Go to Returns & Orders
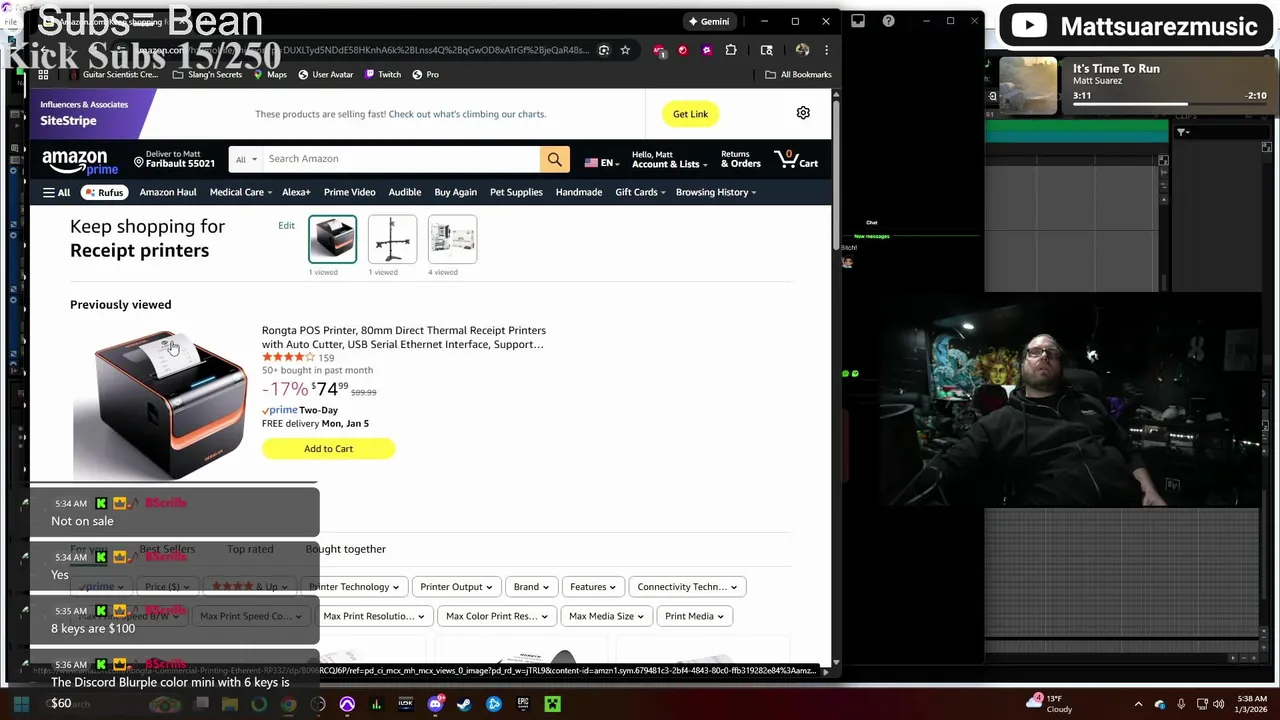Screen dimensions: 1280x720 [740, 159]
